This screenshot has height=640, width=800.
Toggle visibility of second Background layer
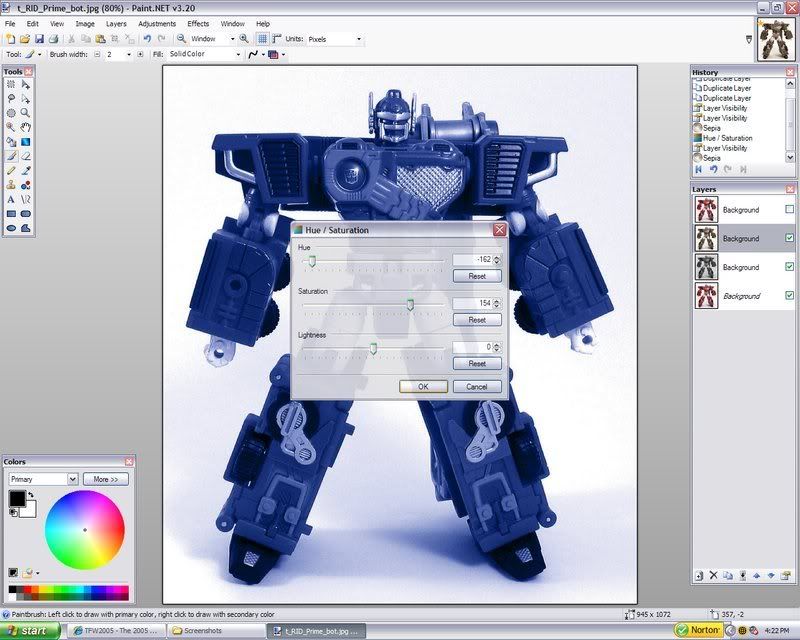click(790, 238)
